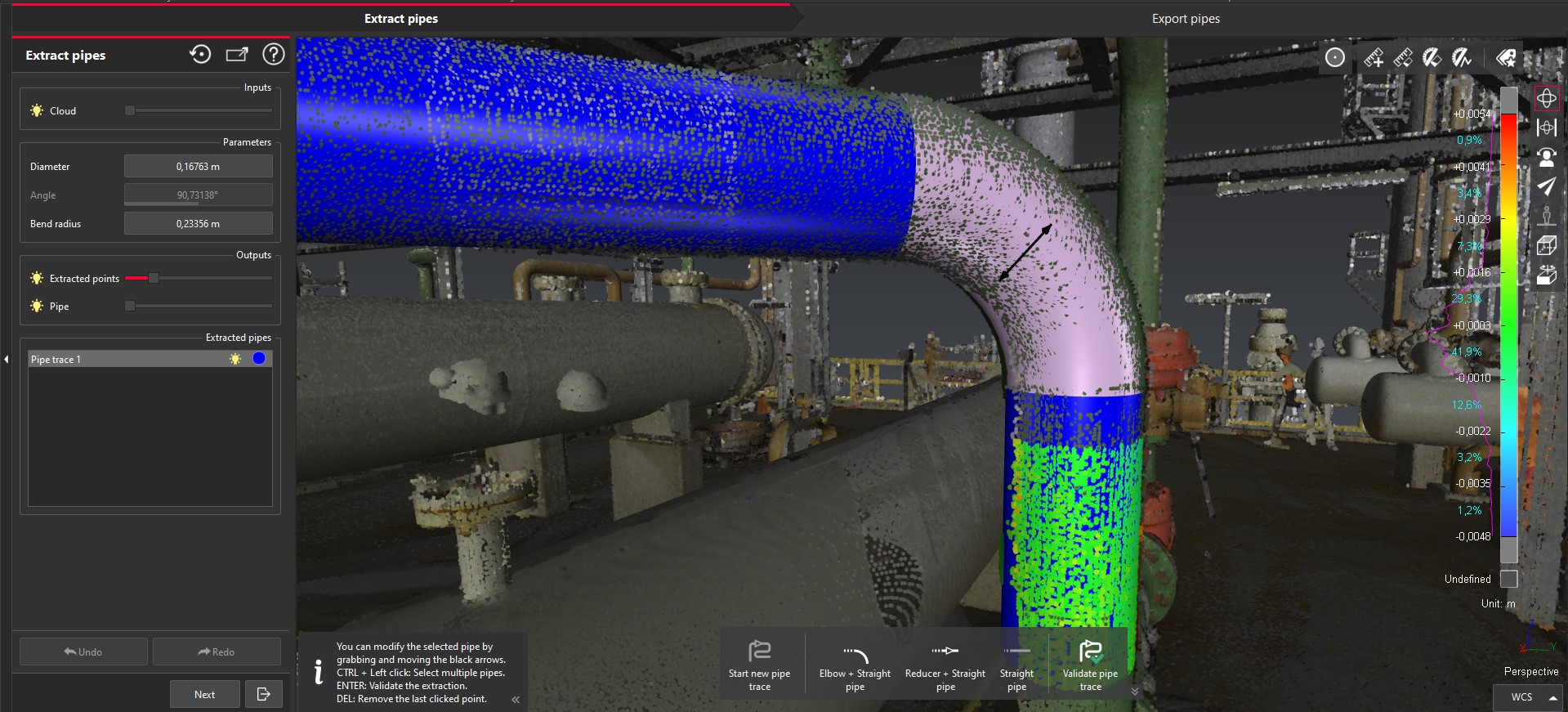1568x712 pixels.
Task: Open the help question mark icon
Action: coord(274,55)
